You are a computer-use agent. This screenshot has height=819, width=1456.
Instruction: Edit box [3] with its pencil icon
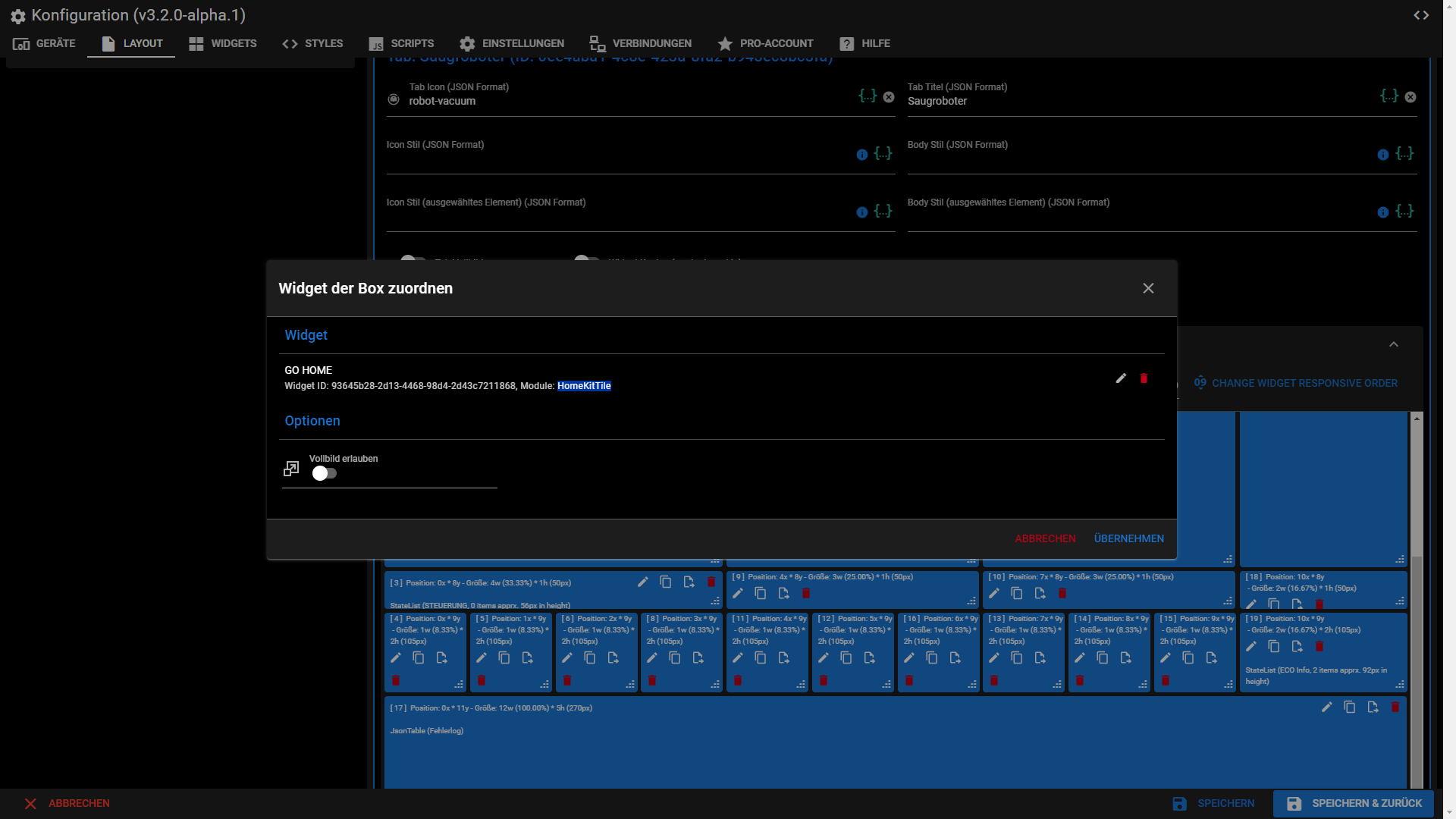pos(642,582)
